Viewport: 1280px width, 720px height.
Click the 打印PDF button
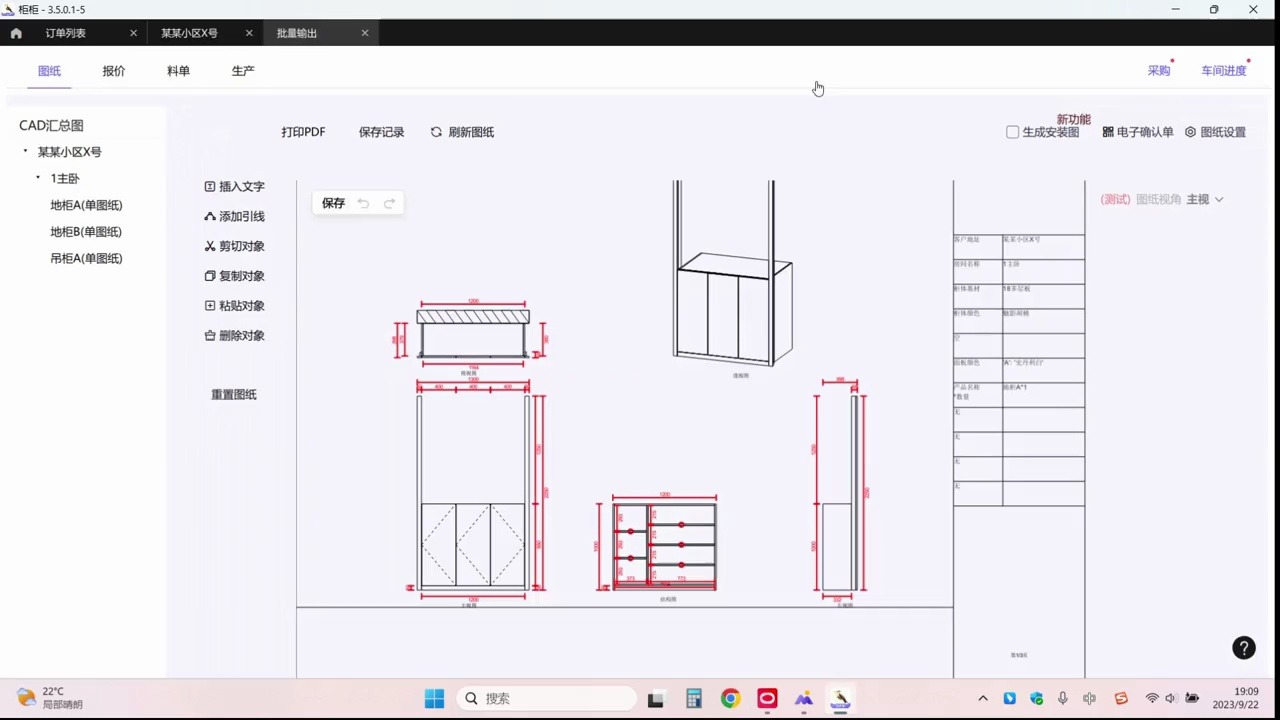(x=303, y=132)
